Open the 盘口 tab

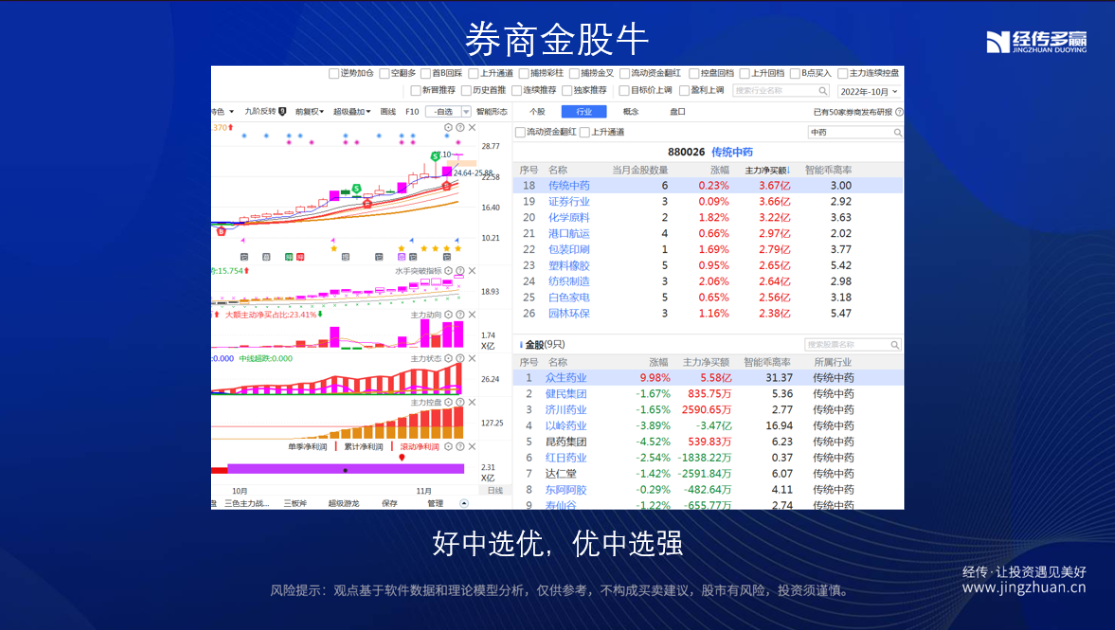tap(678, 112)
